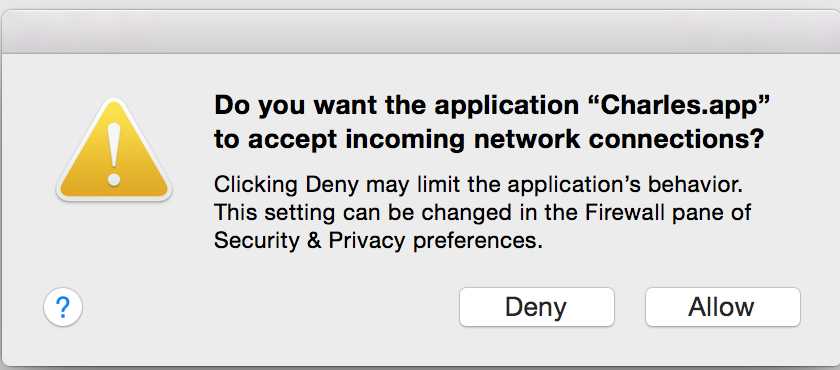Deny incoming connections for Charles.app
840x370 pixels.
click(536, 307)
